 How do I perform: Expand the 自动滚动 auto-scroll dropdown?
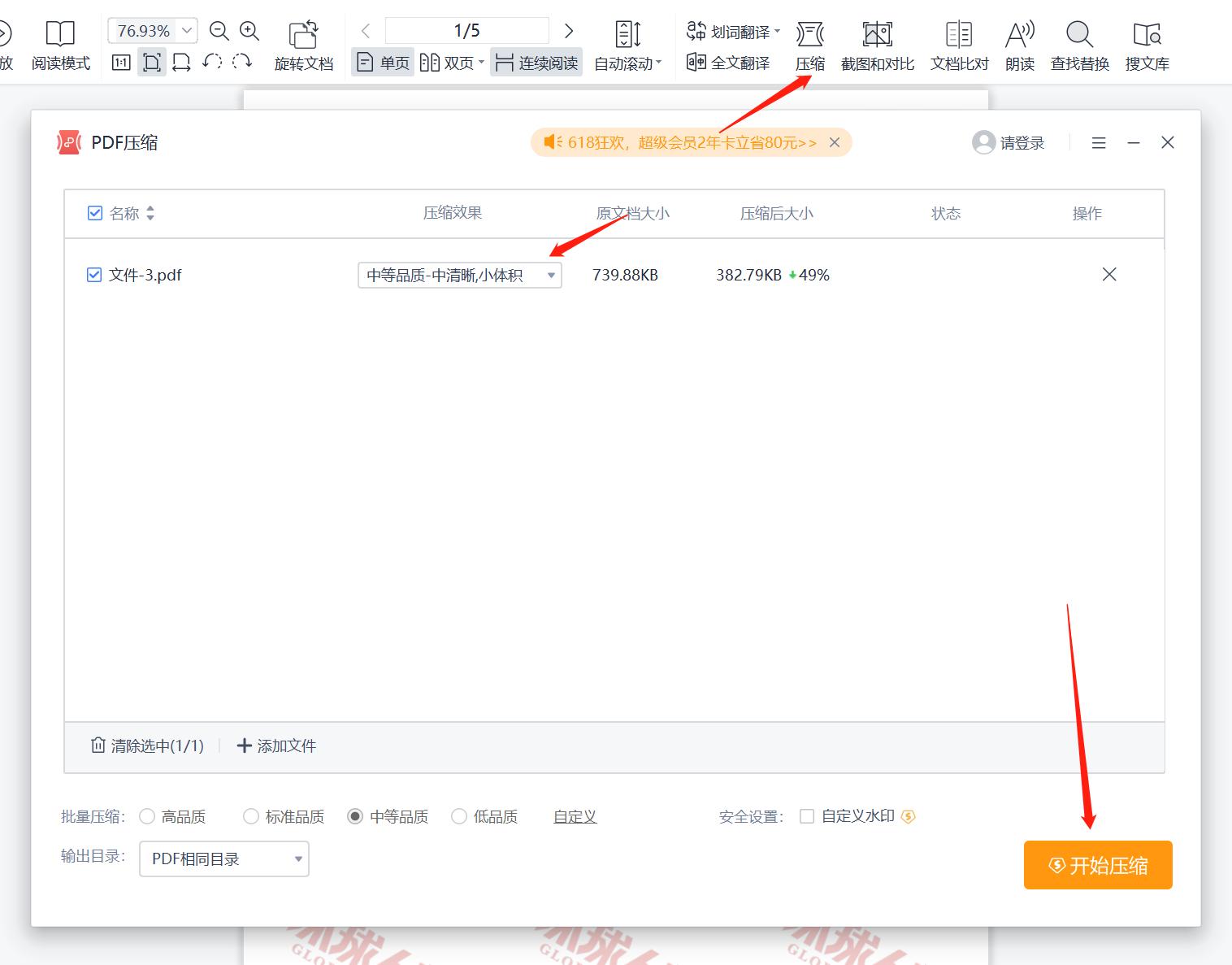[x=660, y=63]
